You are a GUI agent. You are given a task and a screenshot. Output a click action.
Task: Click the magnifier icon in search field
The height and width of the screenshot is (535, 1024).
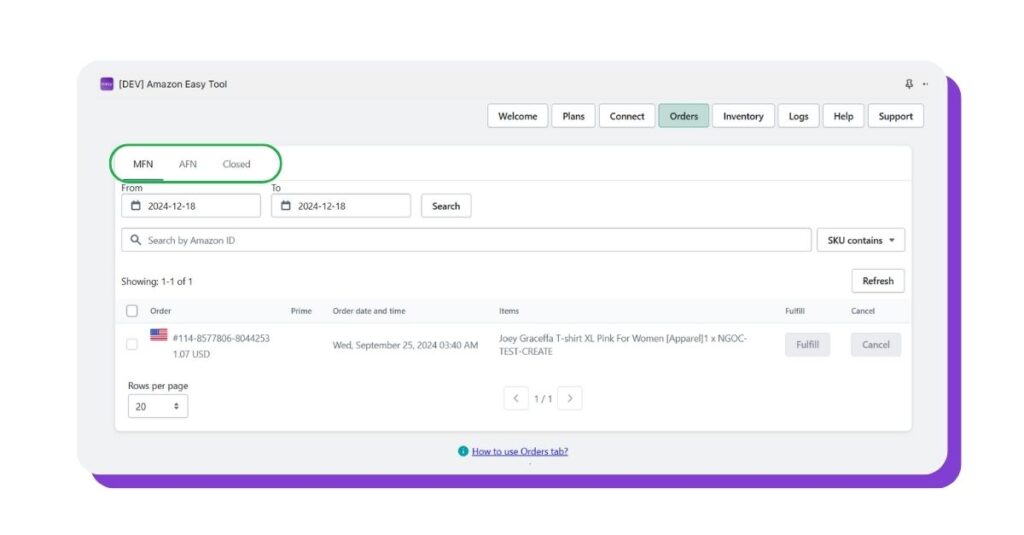click(x=135, y=240)
